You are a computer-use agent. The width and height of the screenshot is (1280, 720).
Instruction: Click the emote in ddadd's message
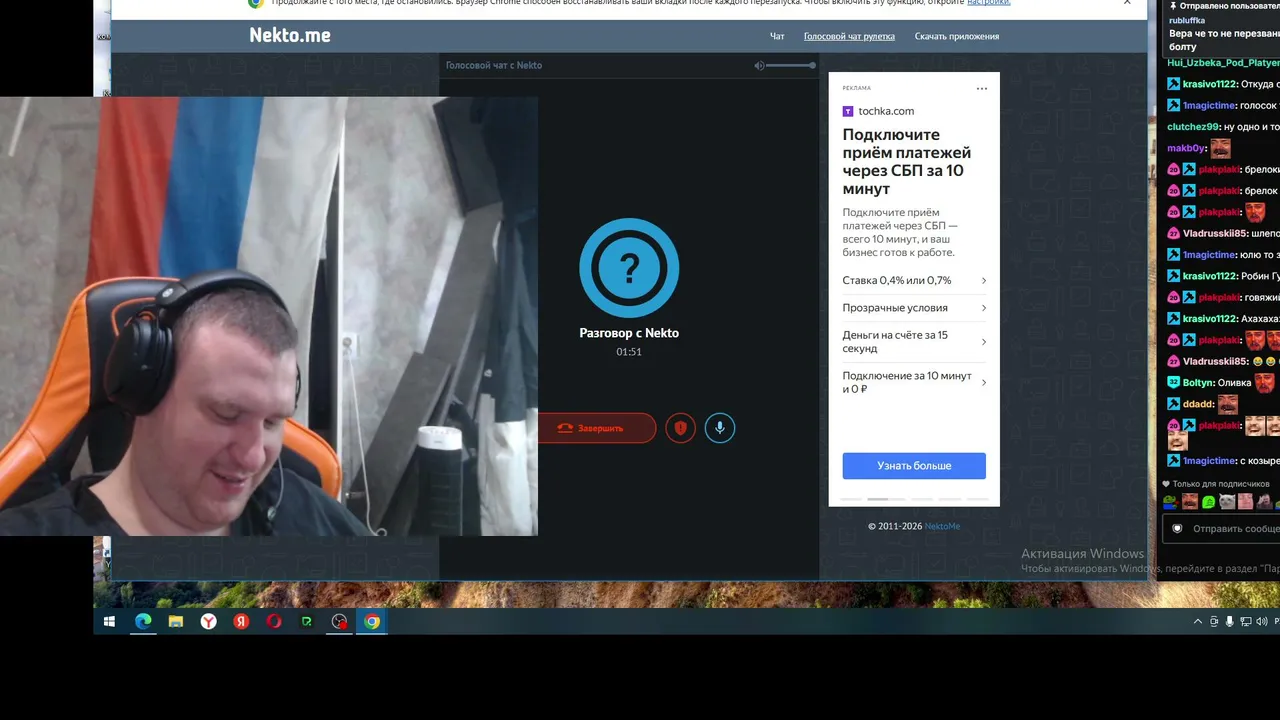click(1228, 405)
